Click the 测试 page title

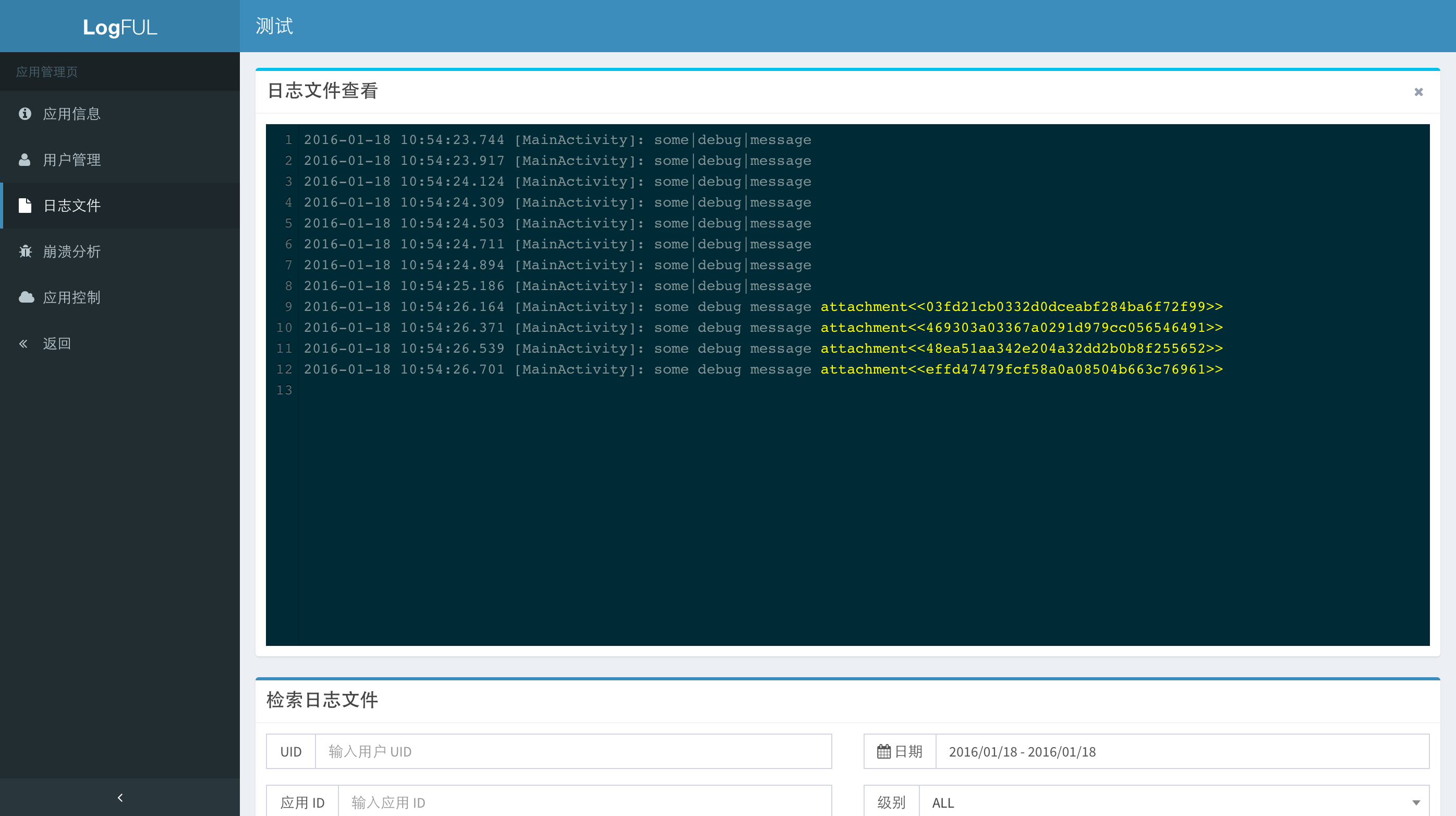pyautogui.click(x=274, y=26)
